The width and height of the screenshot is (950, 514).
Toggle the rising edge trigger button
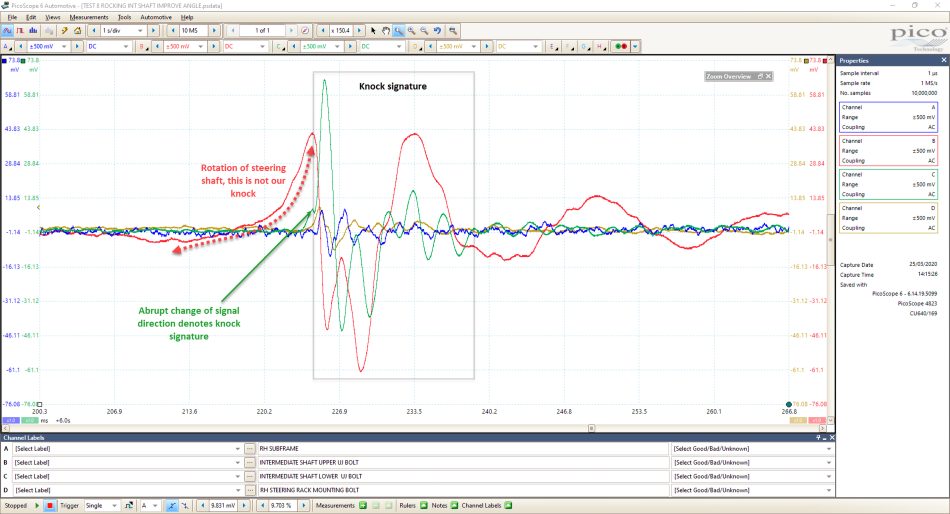[x=172, y=506]
